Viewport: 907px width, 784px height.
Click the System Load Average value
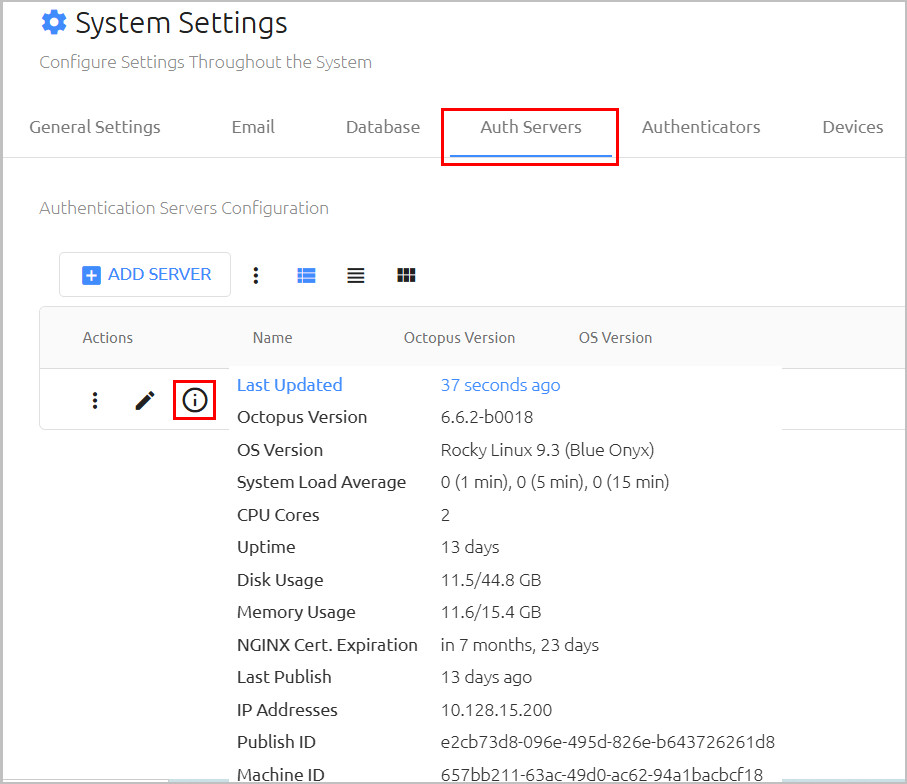point(555,482)
